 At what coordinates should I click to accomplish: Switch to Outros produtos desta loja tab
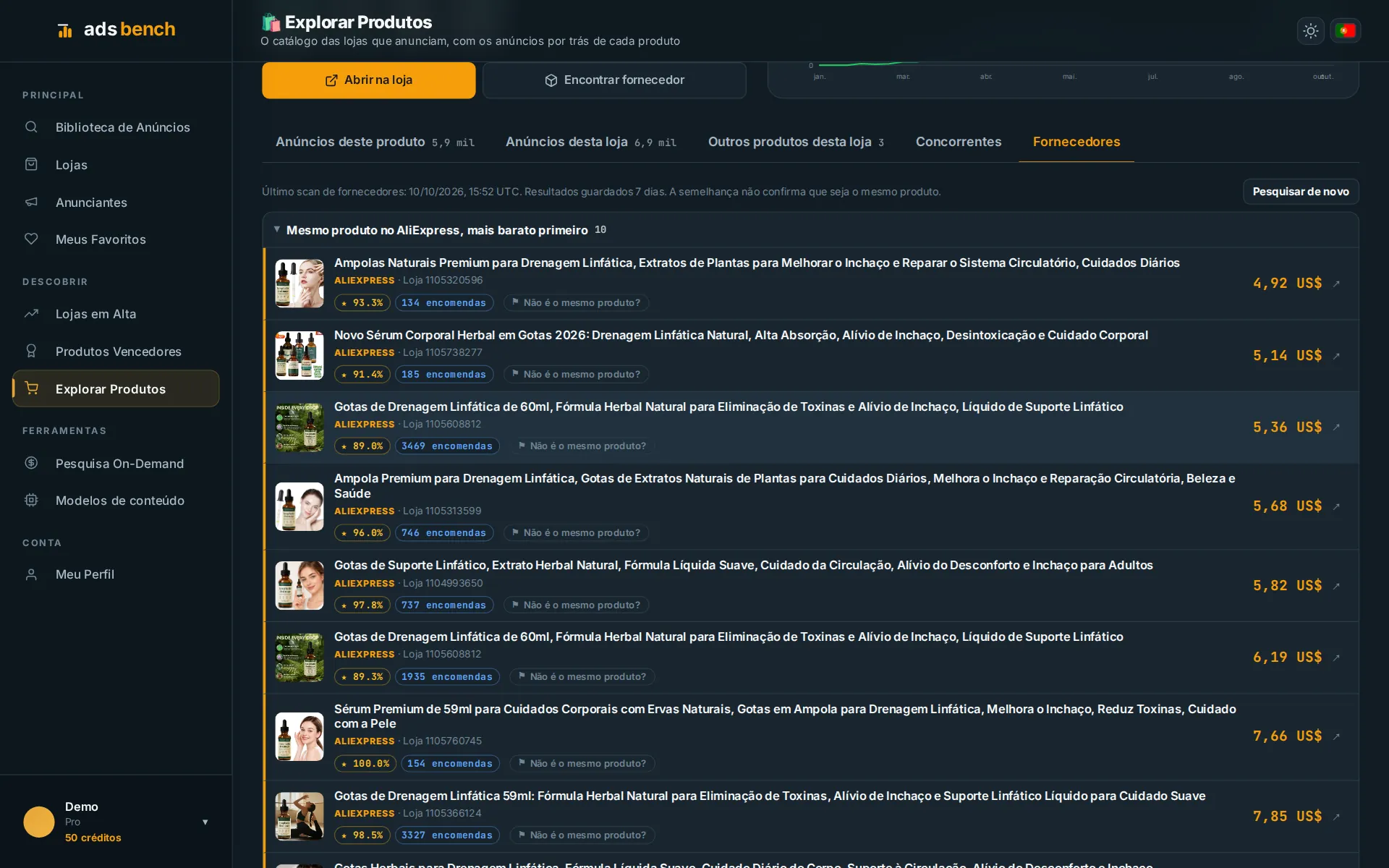[x=796, y=142]
